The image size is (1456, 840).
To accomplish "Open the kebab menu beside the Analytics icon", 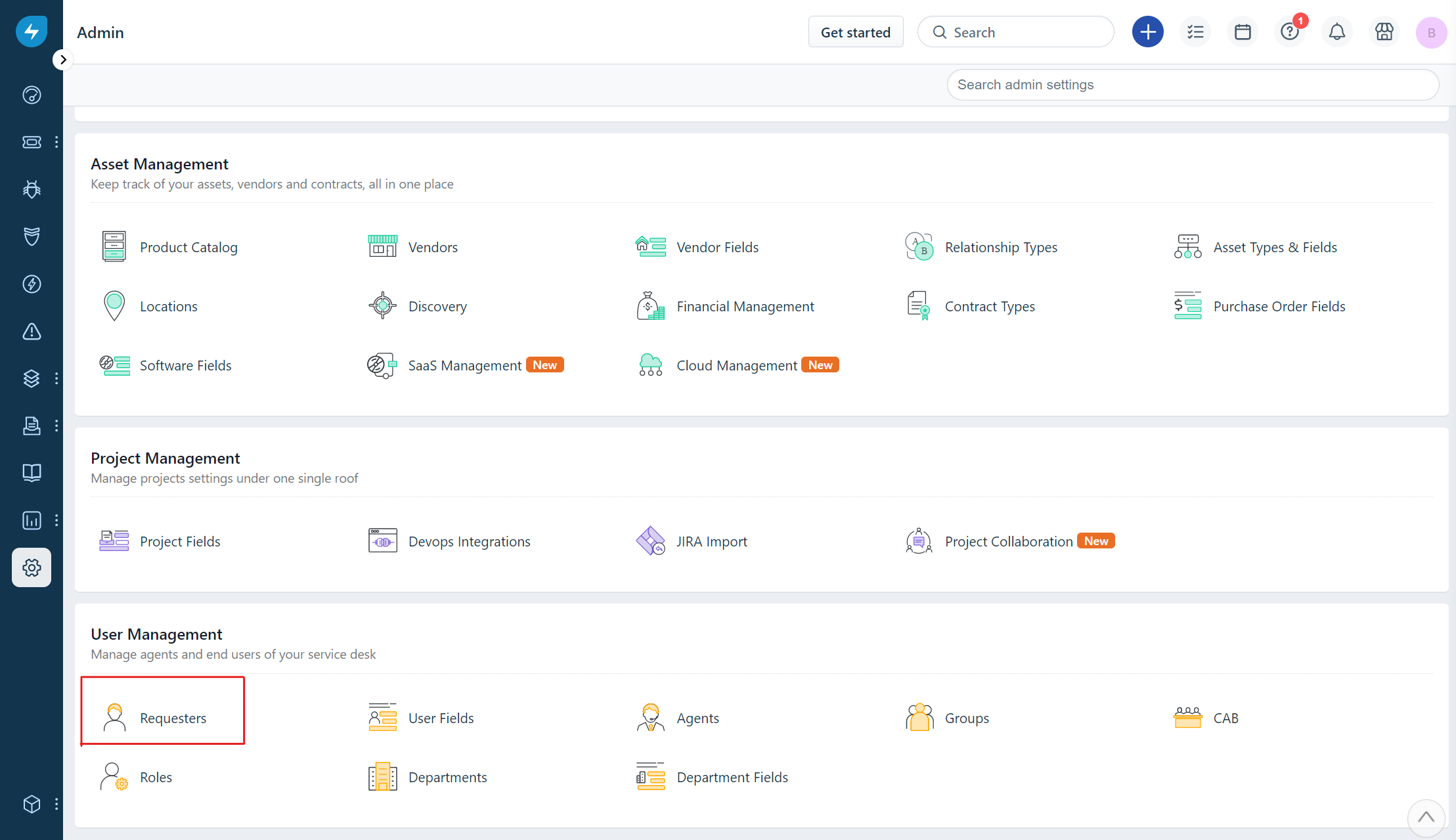I will pos(56,520).
